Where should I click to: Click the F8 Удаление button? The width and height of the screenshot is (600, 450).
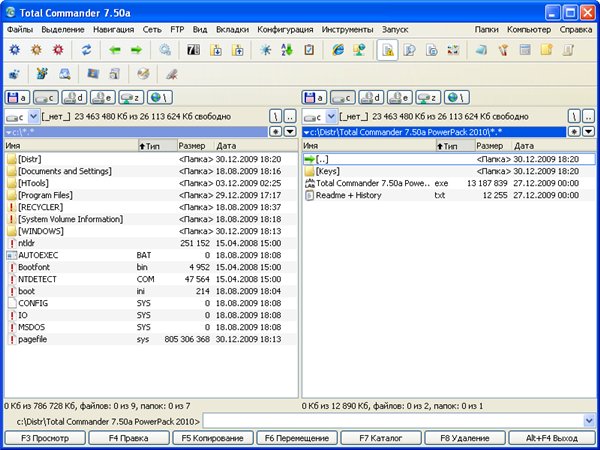(x=465, y=438)
